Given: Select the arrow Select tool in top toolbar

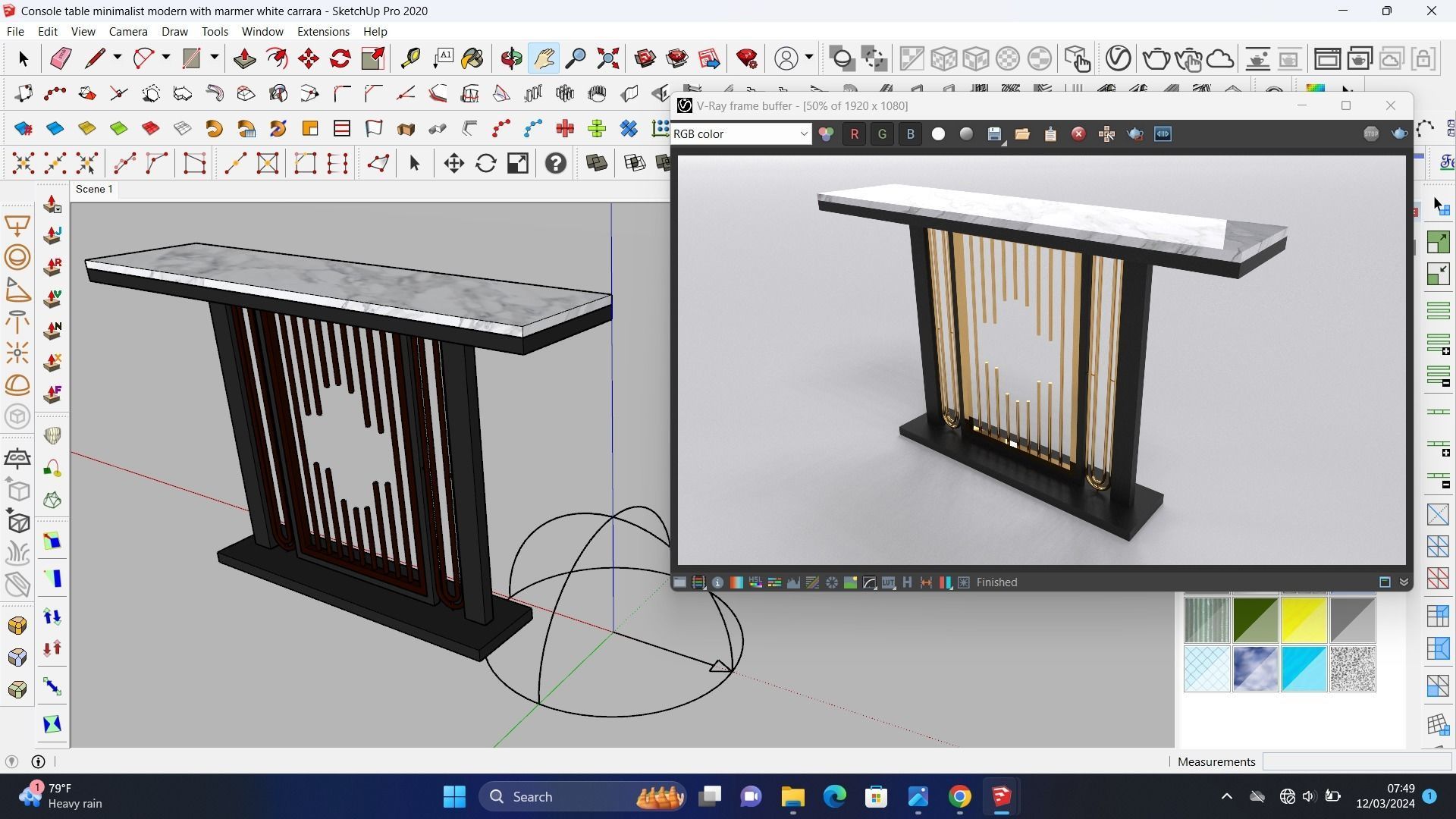Looking at the screenshot, I should pyautogui.click(x=23, y=58).
